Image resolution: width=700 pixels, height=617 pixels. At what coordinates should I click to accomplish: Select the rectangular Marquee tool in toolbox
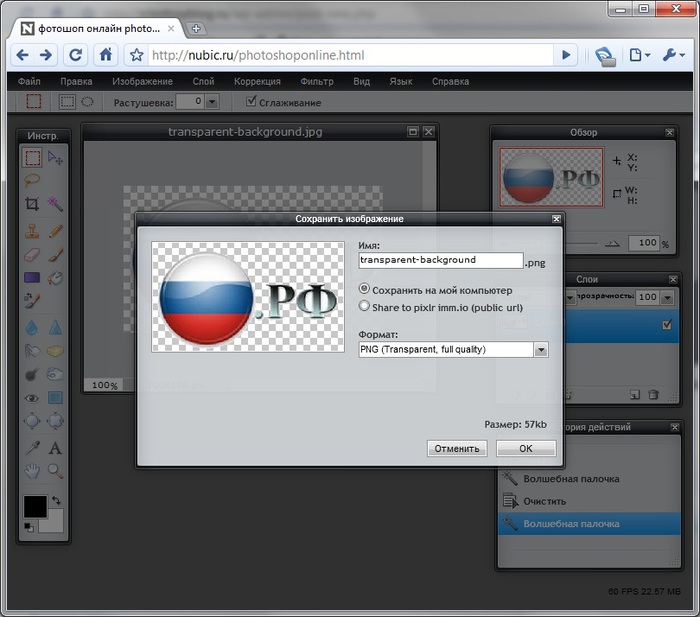[32, 158]
